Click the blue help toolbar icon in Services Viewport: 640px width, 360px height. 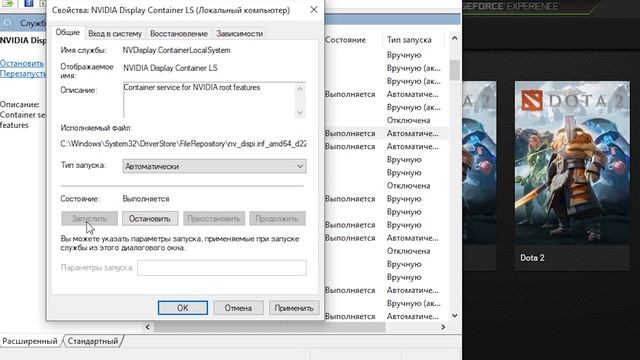click(x=29, y=3)
